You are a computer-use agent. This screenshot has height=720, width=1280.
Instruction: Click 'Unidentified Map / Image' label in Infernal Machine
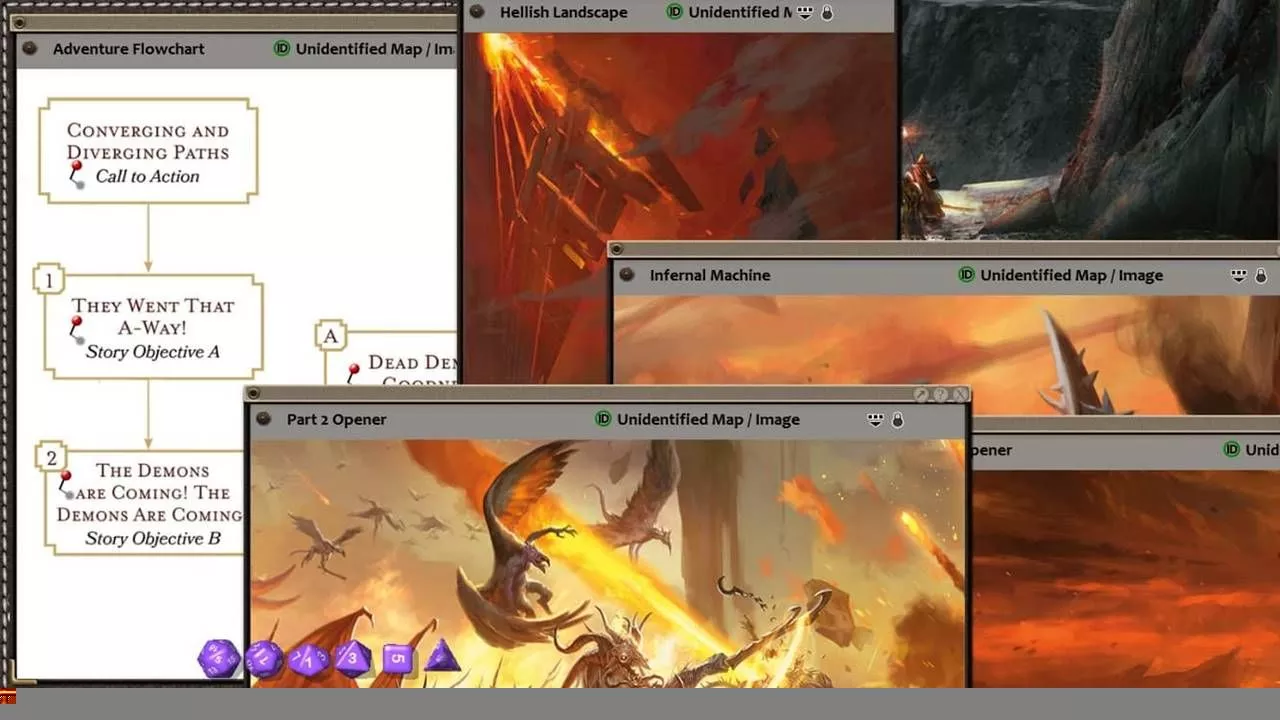1072,275
